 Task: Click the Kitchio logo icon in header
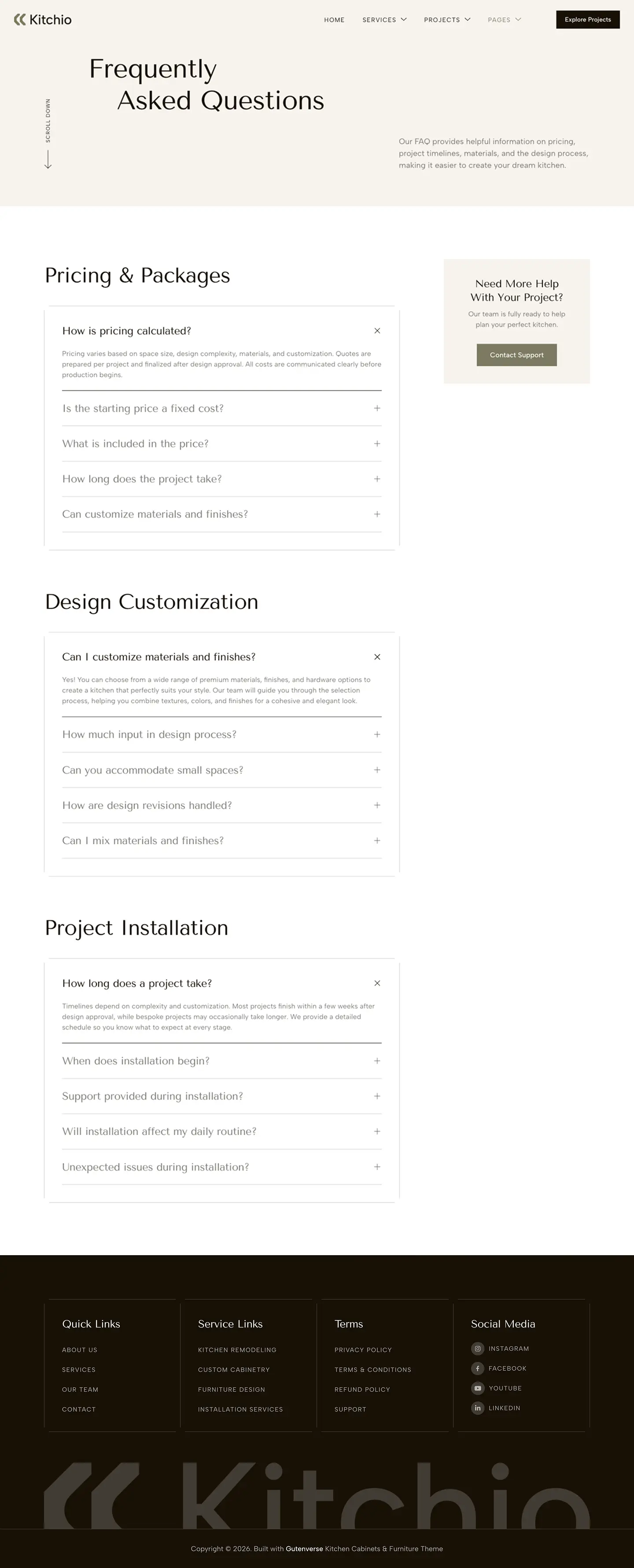click(20, 19)
